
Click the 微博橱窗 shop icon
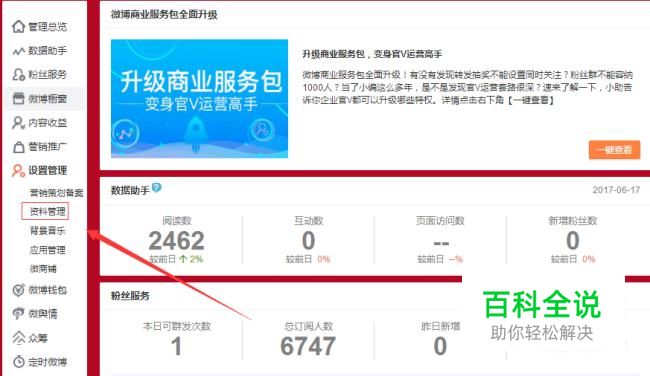[18, 99]
